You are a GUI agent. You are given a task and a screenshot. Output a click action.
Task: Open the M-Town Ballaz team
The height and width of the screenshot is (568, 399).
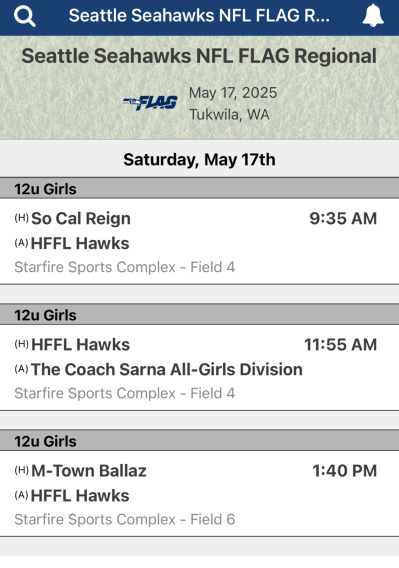pyautogui.click(x=89, y=471)
